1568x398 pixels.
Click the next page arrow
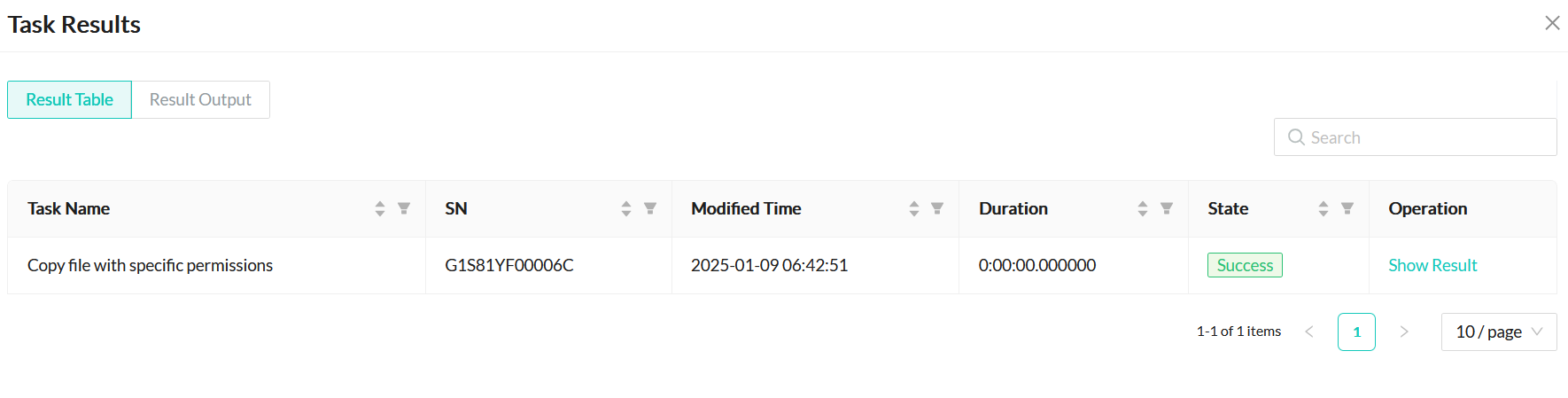[x=1404, y=332]
